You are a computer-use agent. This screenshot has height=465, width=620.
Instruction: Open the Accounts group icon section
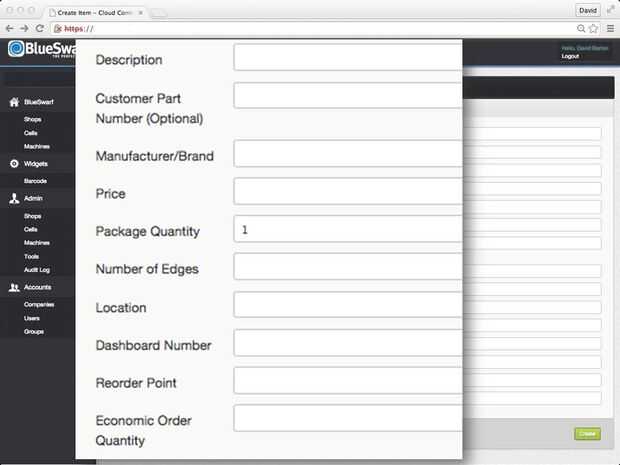pos(14,287)
